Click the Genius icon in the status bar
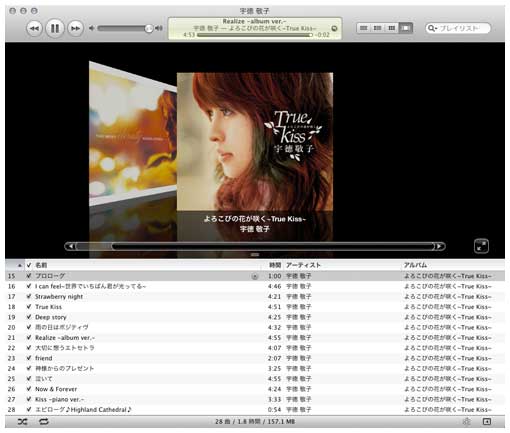Viewport: 510px width, 433px height. pyautogui.click(x=467, y=422)
